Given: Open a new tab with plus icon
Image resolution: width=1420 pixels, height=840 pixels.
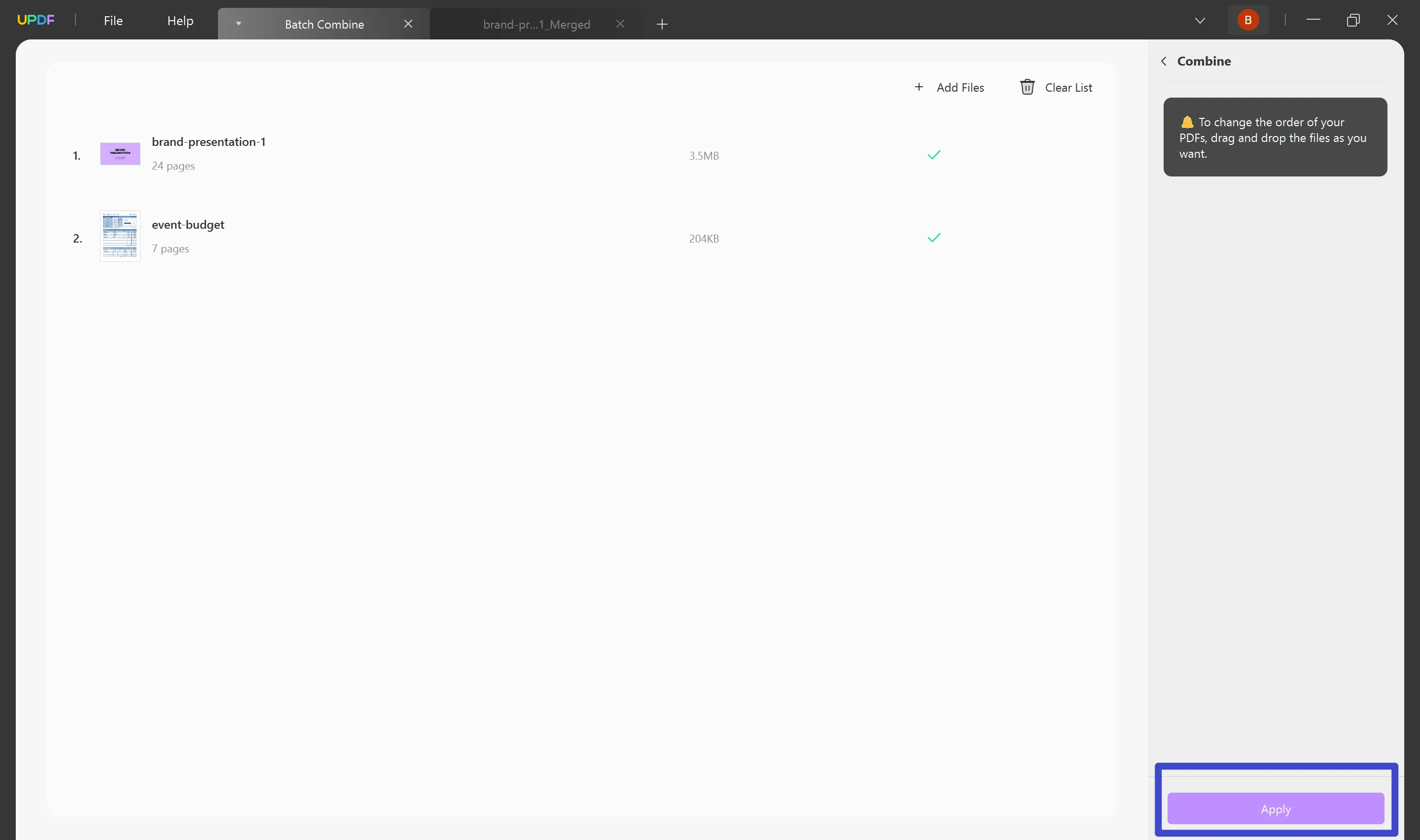Looking at the screenshot, I should [x=662, y=24].
